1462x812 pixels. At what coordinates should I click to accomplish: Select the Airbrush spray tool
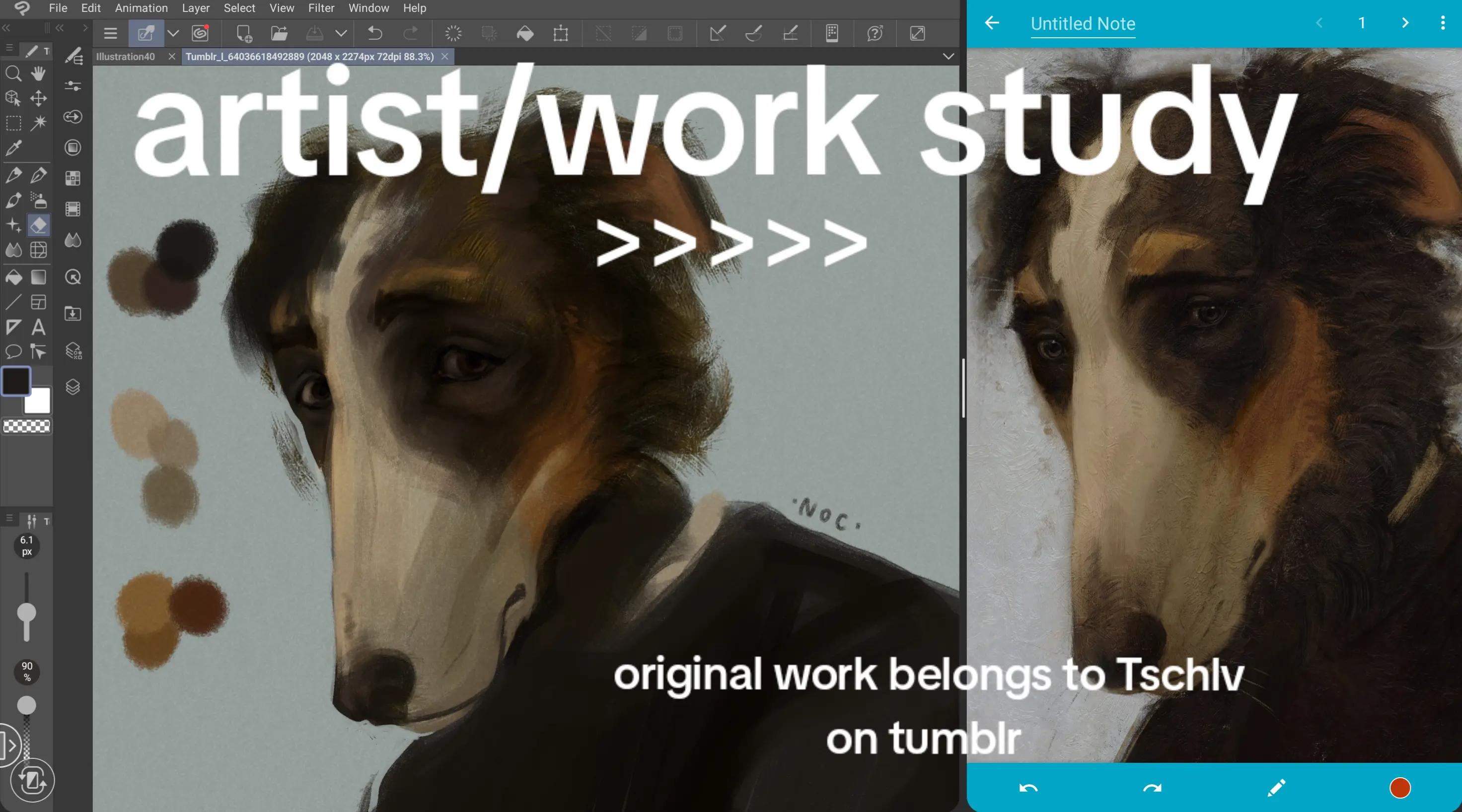tap(39, 200)
